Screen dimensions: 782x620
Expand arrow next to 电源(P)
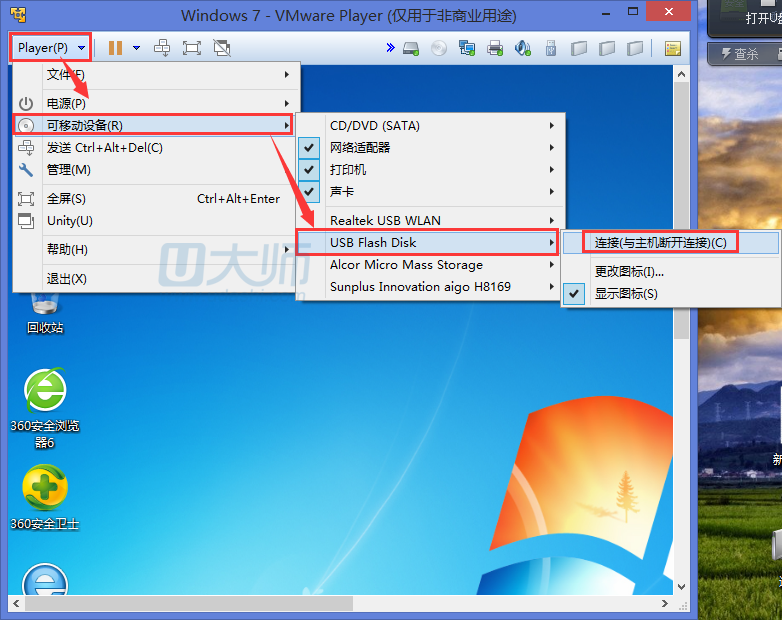point(287,103)
